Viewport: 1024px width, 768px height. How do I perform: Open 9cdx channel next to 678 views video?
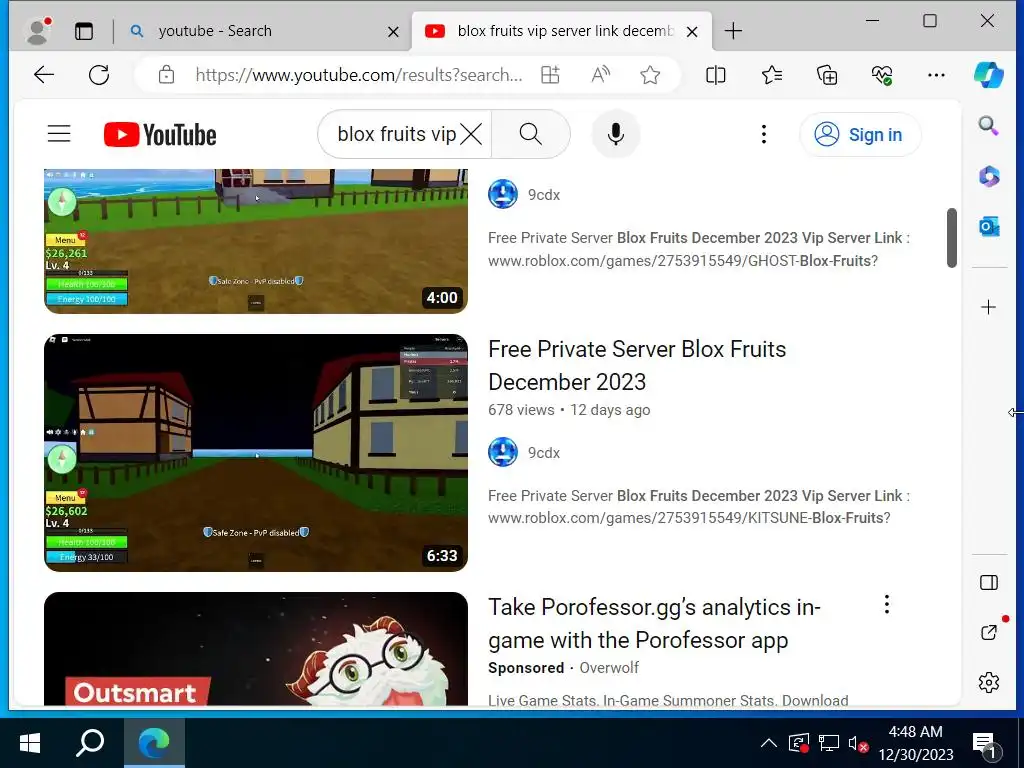[x=543, y=453]
